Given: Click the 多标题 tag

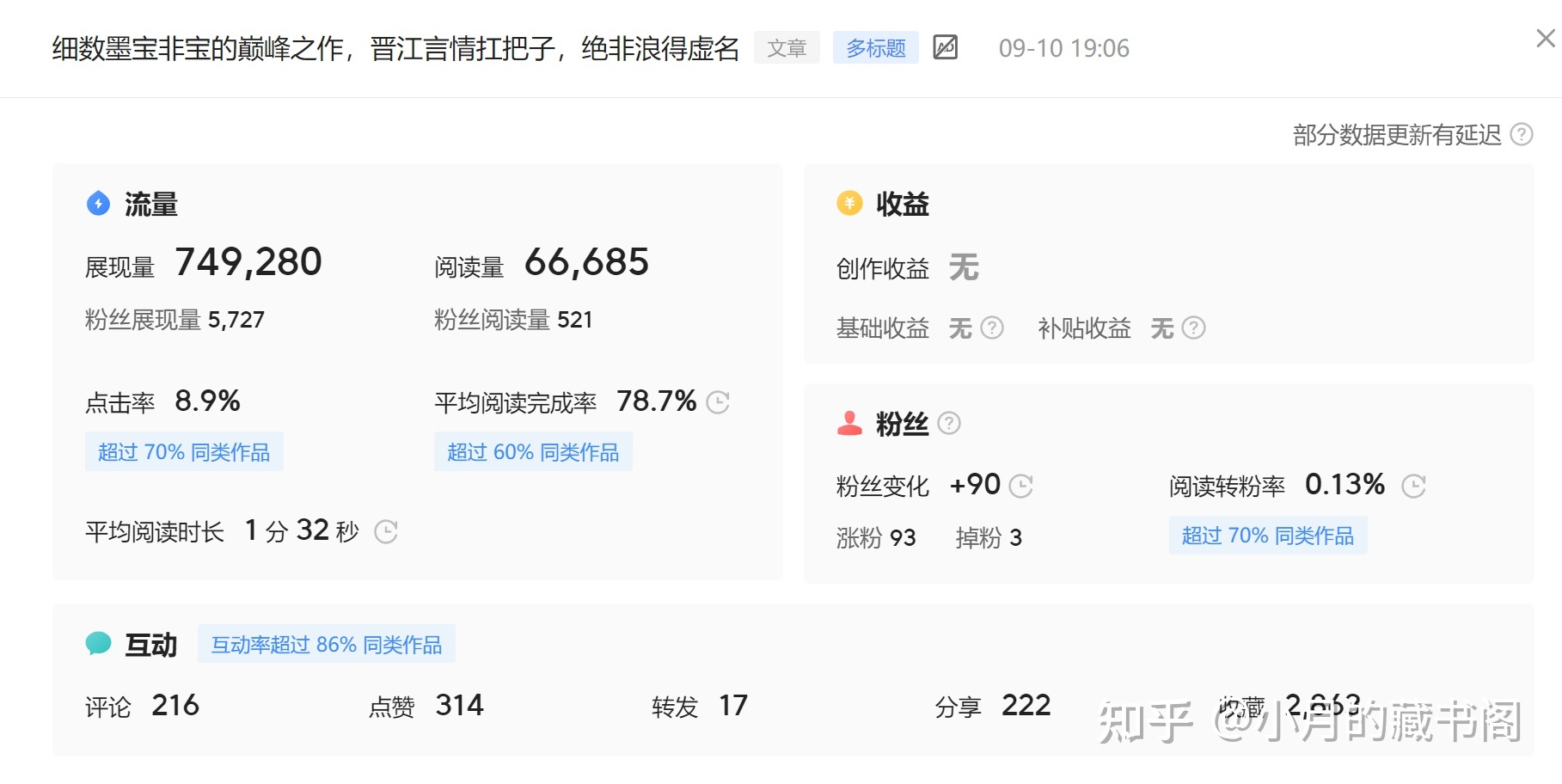Looking at the screenshot, I should 876,48.
